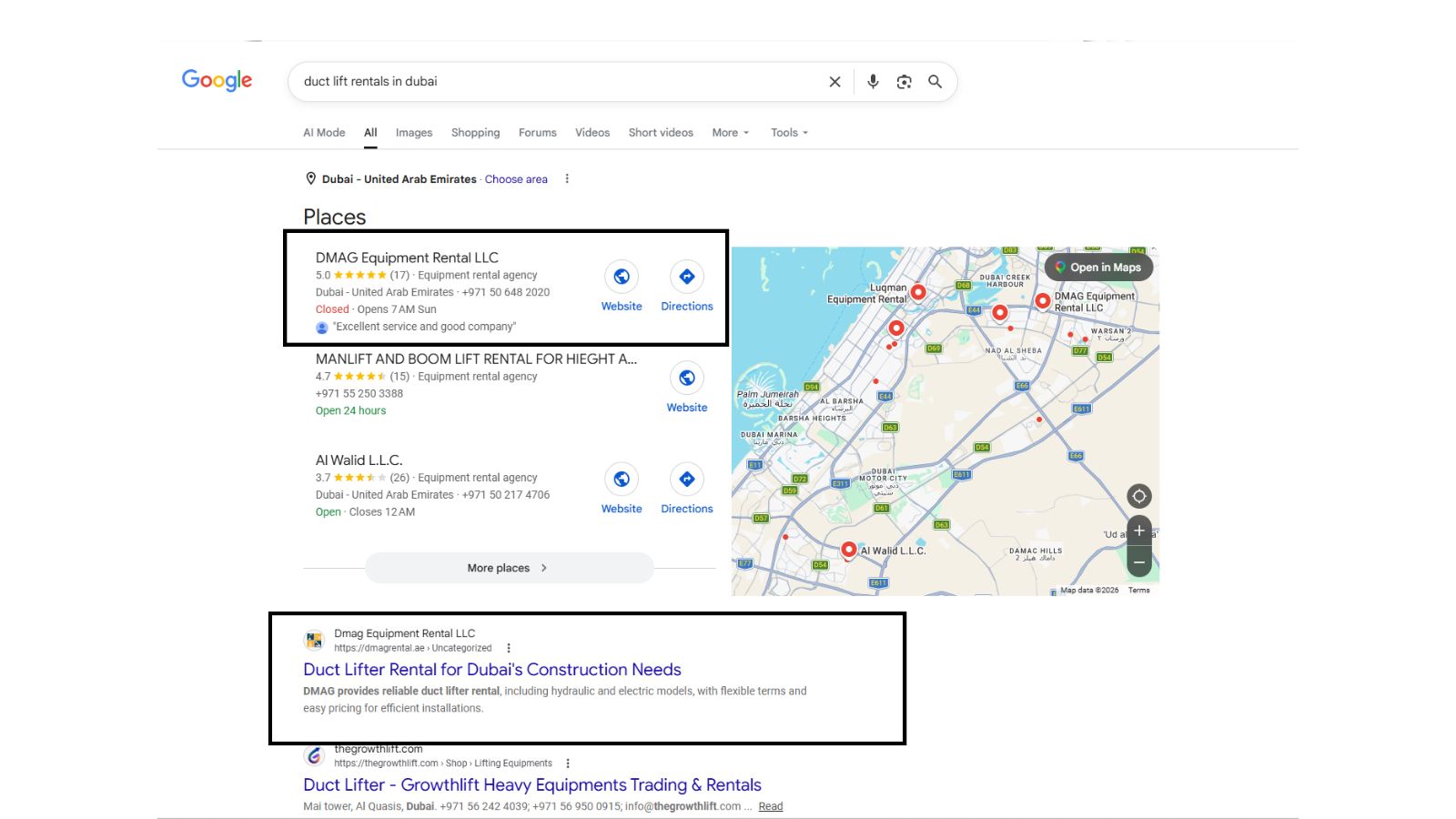Open MANLIFT AND BOOM LIFT Website icon
The height and width of the screenshot is (819, 1456).
[687, 378]
